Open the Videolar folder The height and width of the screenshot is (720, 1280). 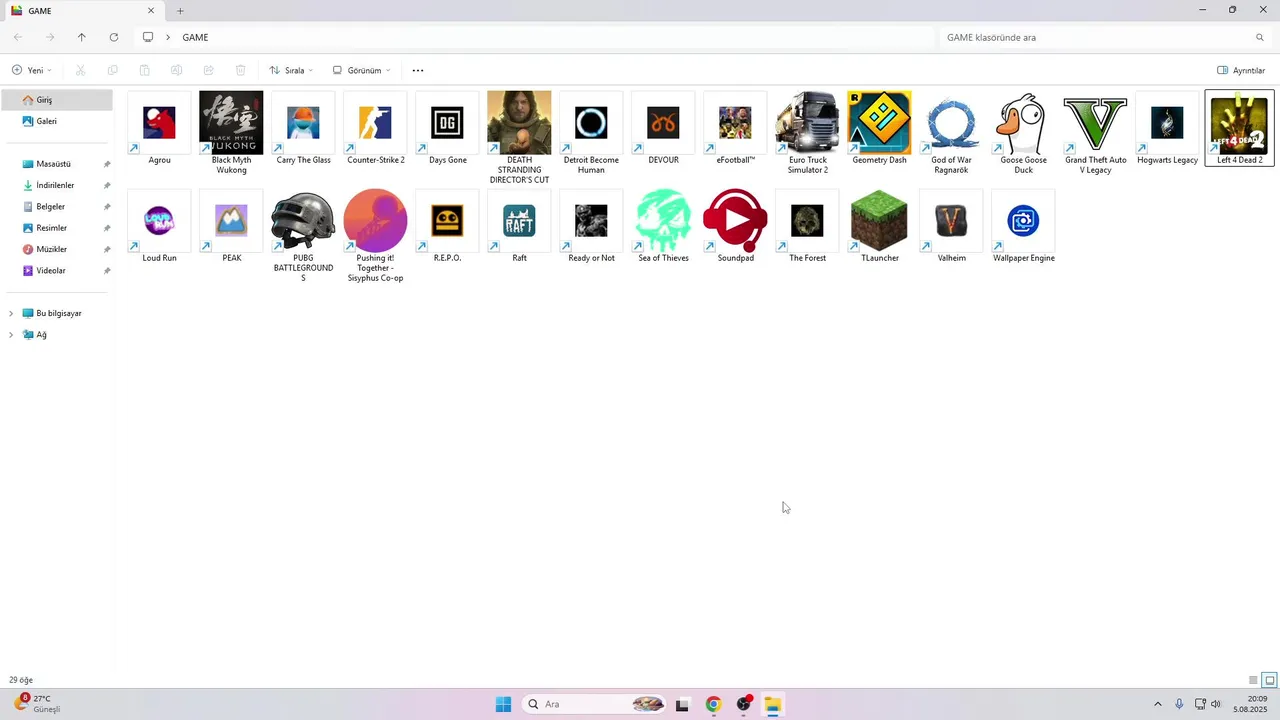[x=57, y=271]
